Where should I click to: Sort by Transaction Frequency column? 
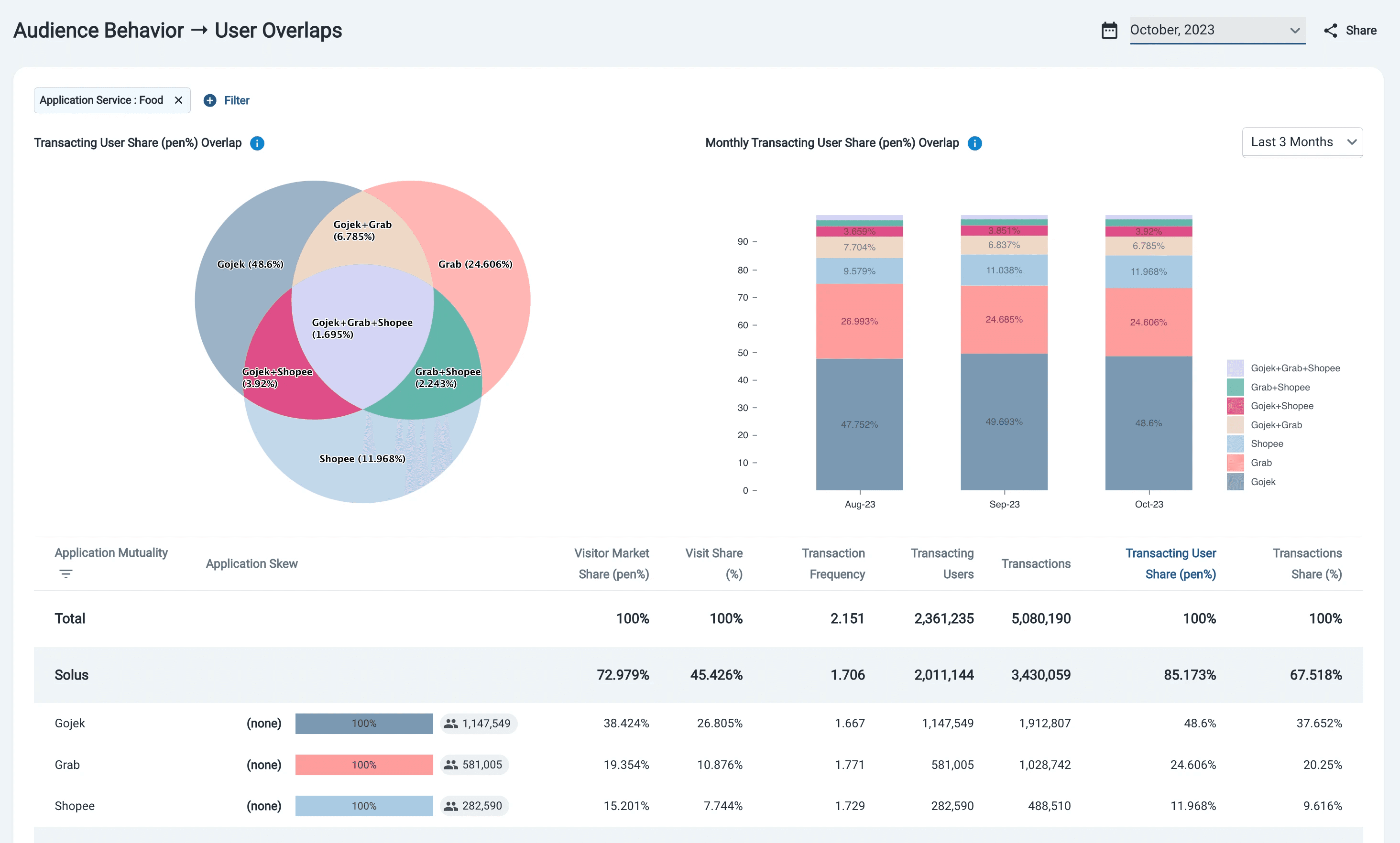pos(833,563)
